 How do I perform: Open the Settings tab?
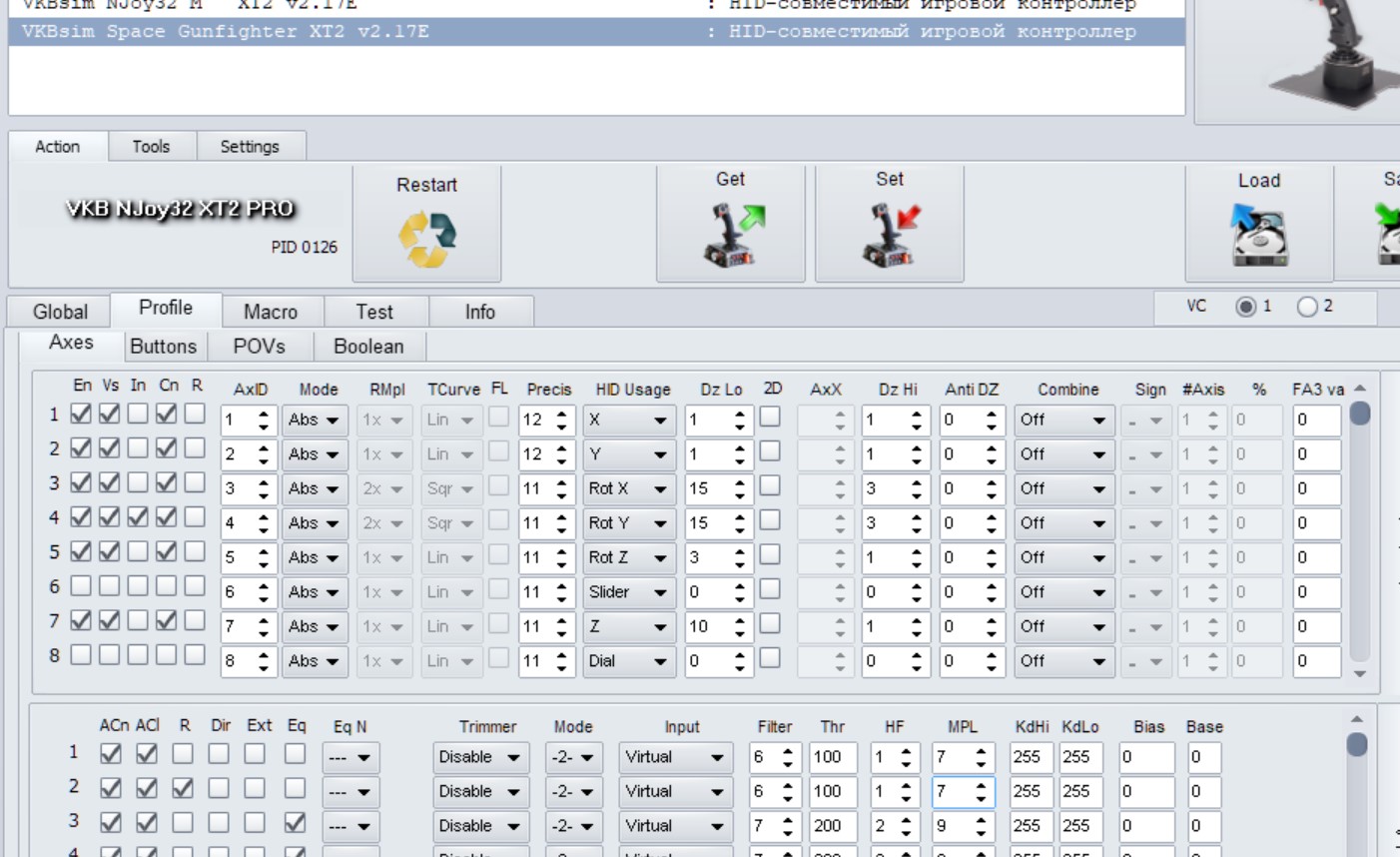(x=250, y=147)
